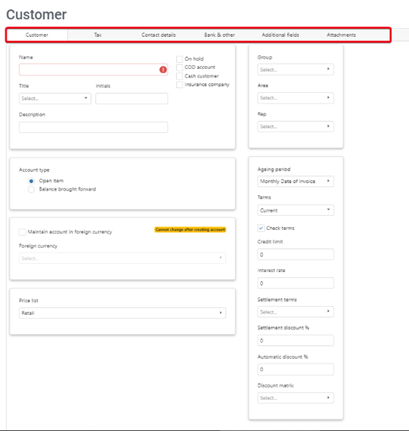Click the red error icon in Name field
409x431 pixels.
point(163,70)
